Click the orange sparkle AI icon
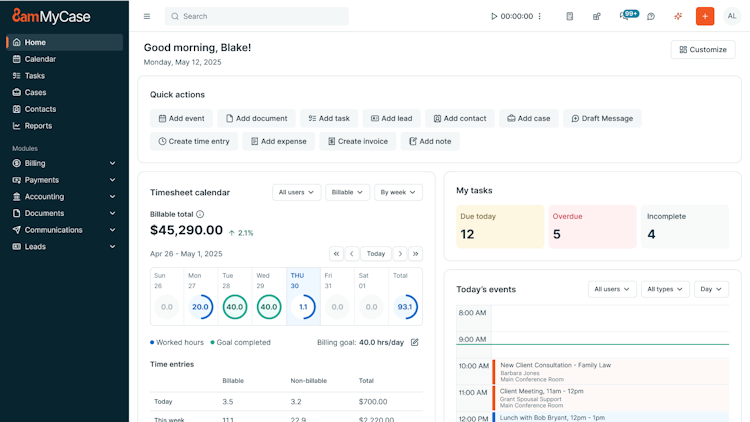This screenshot has height=422, width=750. [678, 16]
